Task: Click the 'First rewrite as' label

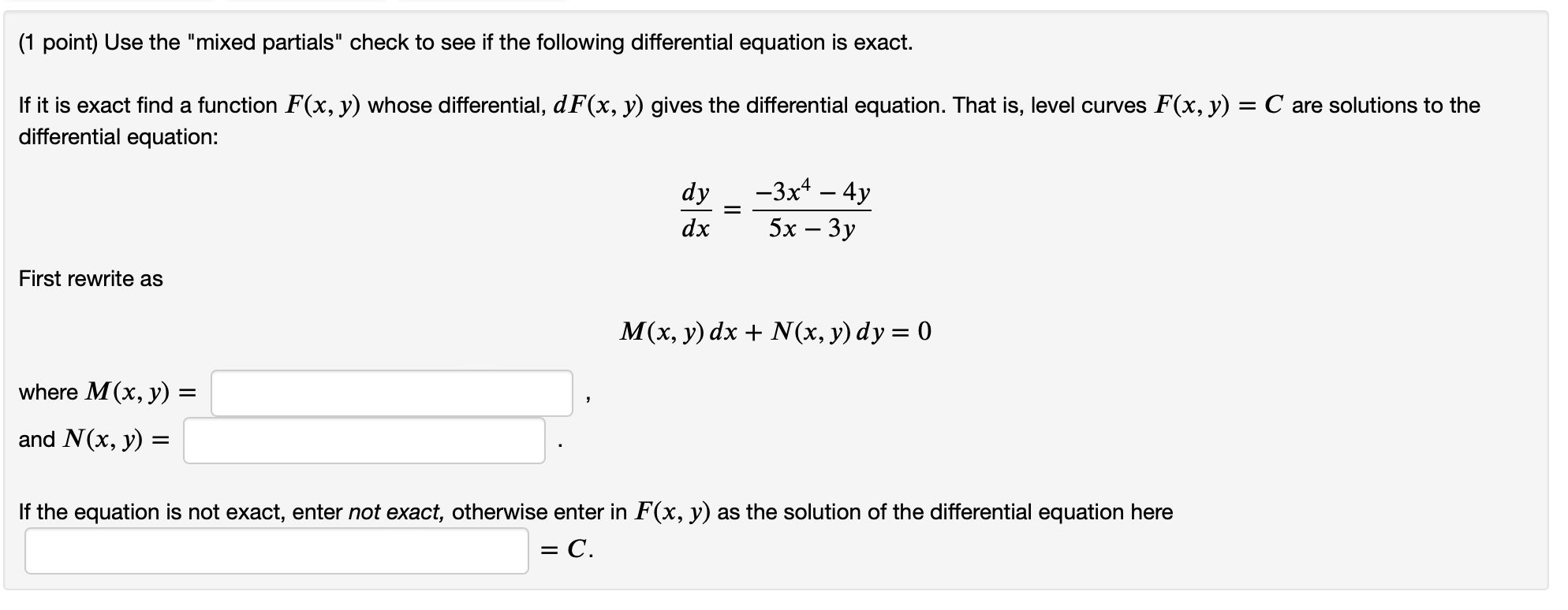Action: (90, 278)
